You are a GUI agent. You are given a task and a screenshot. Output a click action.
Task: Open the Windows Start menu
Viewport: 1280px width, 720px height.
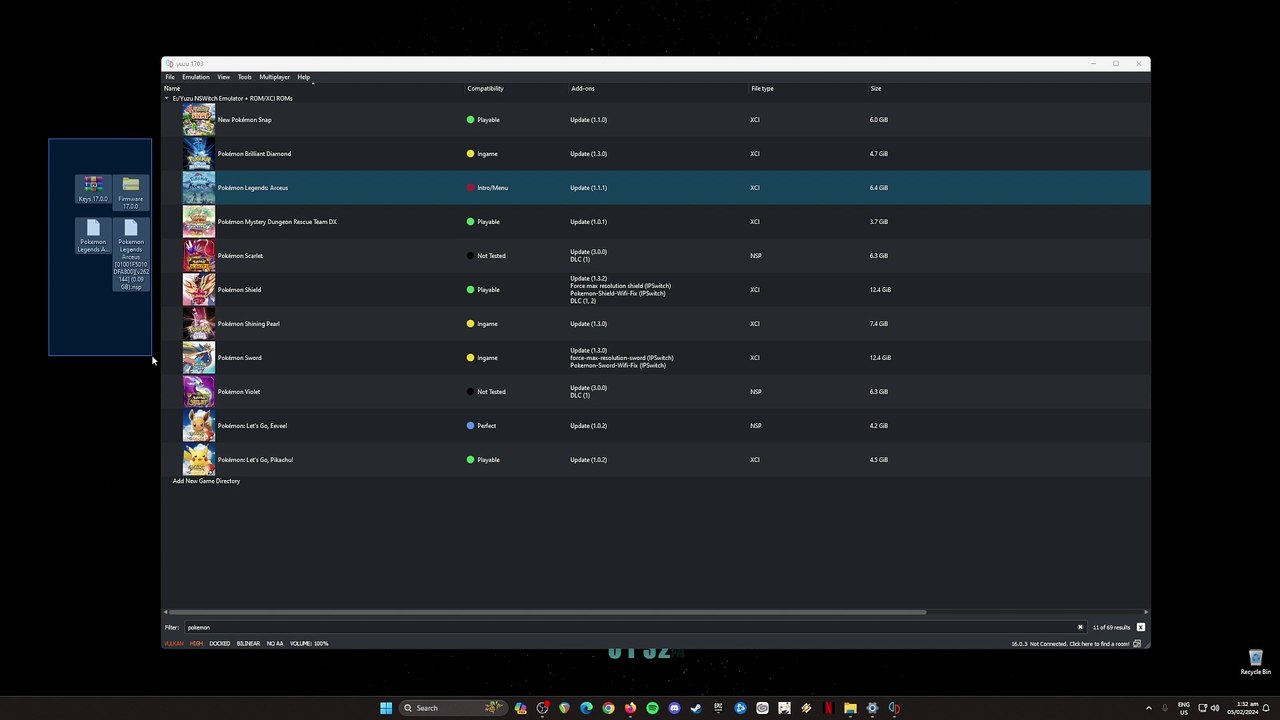point(386,708)
